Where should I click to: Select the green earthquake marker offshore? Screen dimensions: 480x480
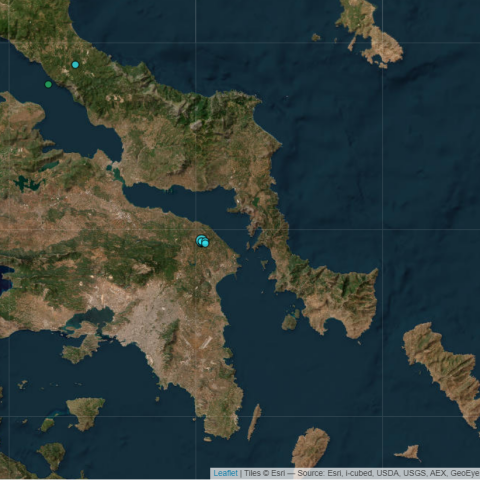coord(48,84)
